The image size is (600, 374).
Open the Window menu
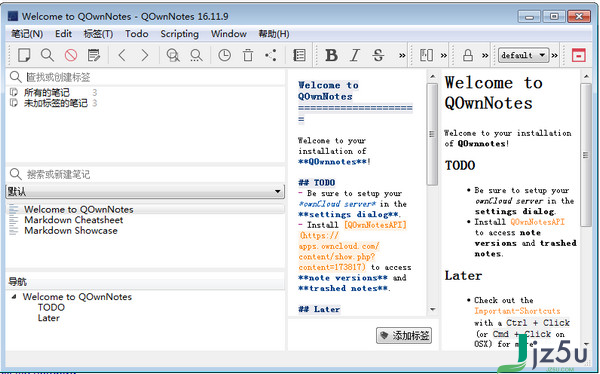coord(229,34)
